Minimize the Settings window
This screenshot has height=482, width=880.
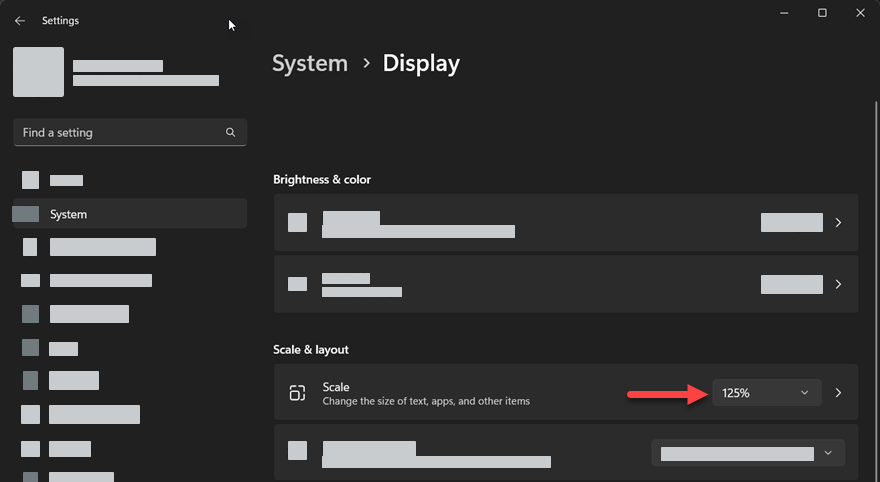[x=783, y=13]
